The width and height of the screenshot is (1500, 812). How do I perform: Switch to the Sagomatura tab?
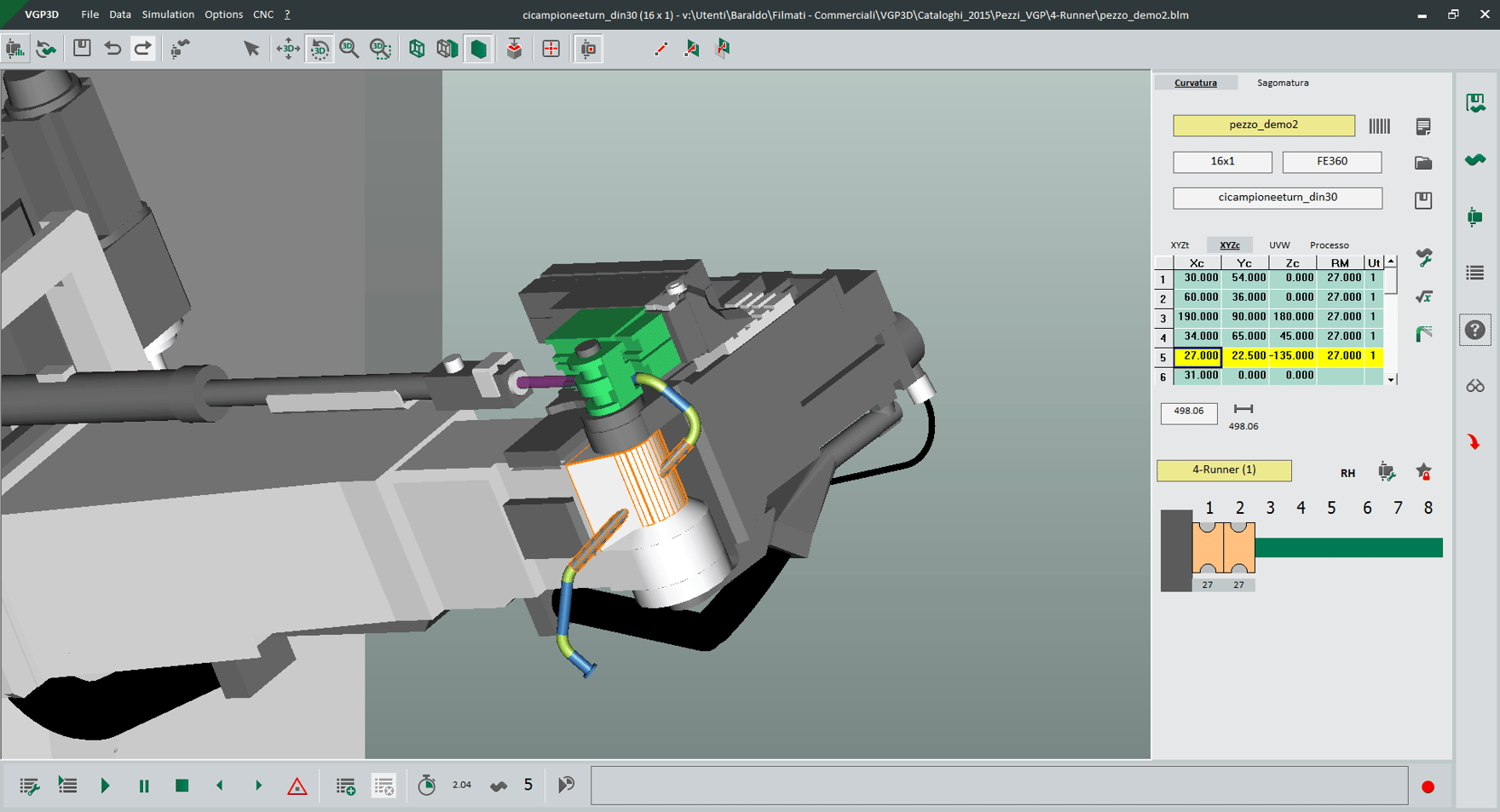tap(1283, 83)
